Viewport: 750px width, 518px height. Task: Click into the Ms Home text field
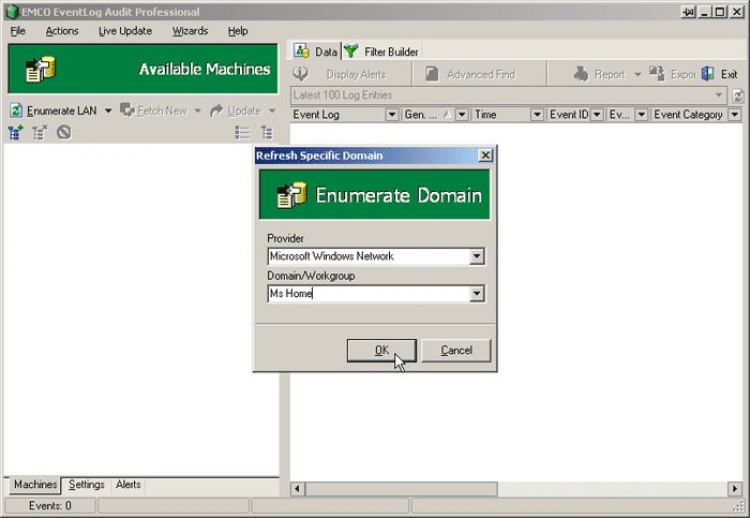[x=369, y=294]
